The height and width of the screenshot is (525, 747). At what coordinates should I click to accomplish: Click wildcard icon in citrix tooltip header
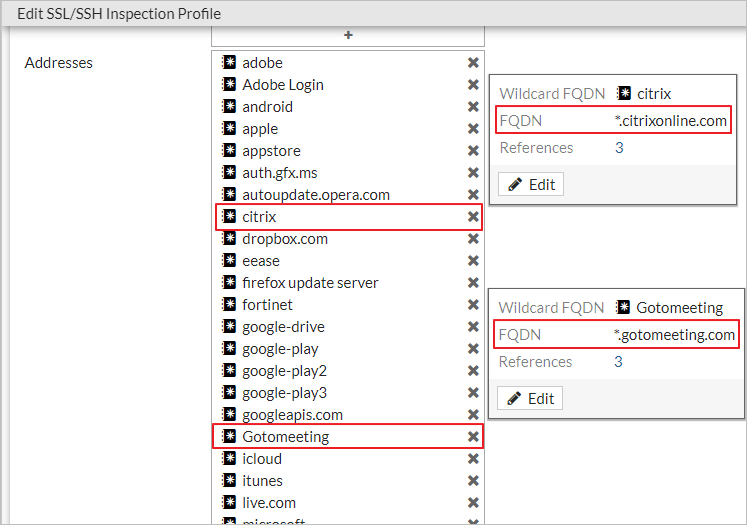click(x=624, y=93)
